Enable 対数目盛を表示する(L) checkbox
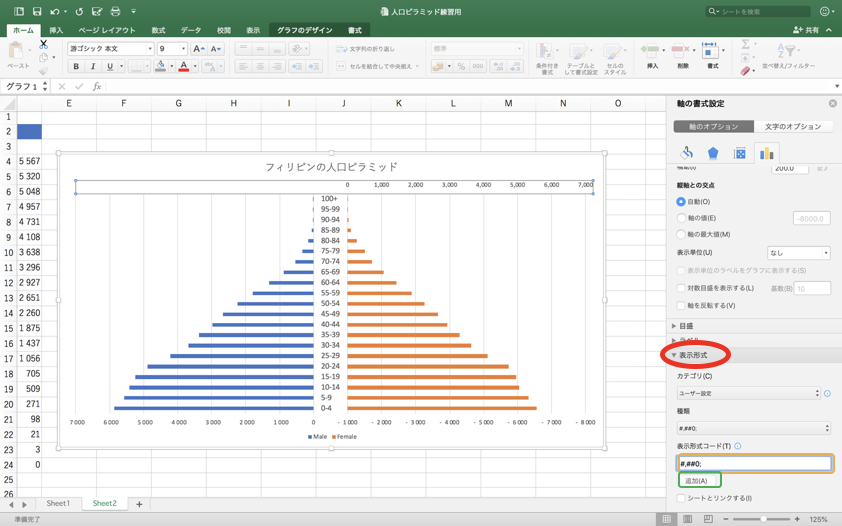 tap(681, 288)
